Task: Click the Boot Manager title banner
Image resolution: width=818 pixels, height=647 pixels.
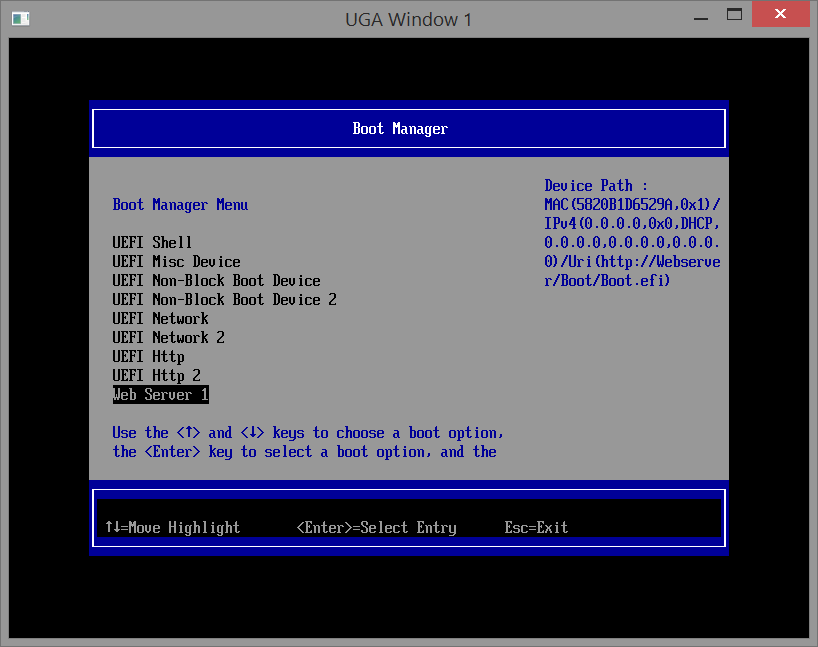Action: tap(400, 129)
